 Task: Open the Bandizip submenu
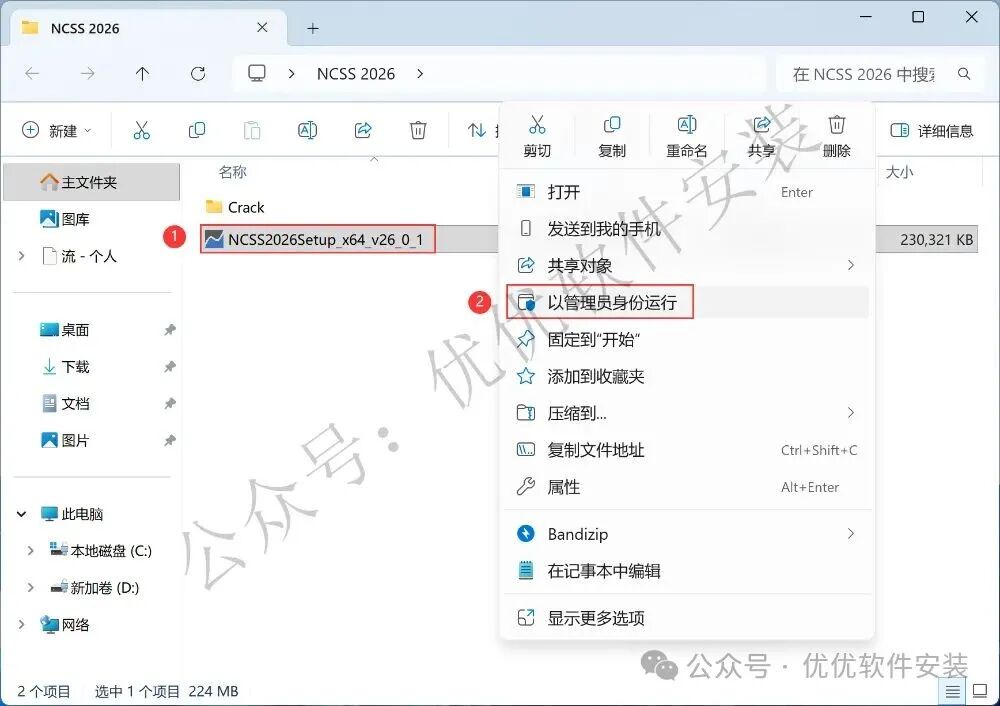coord(687,534)
